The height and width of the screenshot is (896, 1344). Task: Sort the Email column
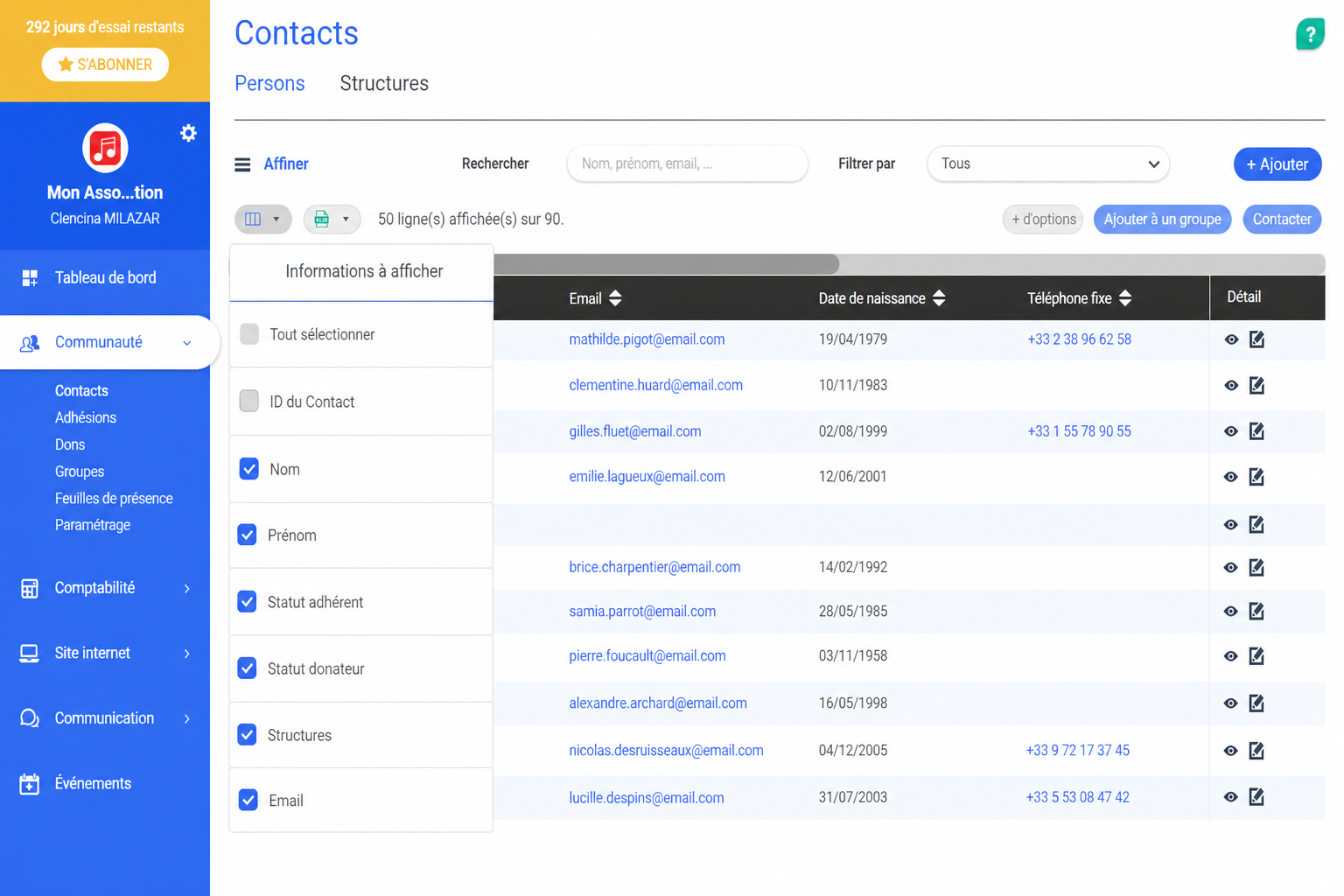[x=615, y=298]
